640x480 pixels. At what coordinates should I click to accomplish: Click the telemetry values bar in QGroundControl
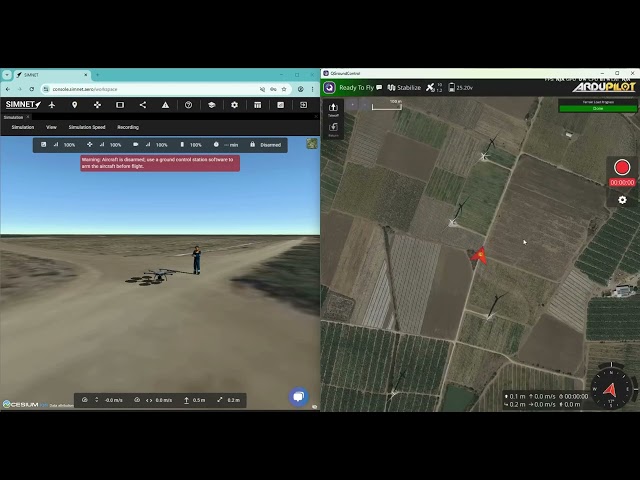coord(546,400)
